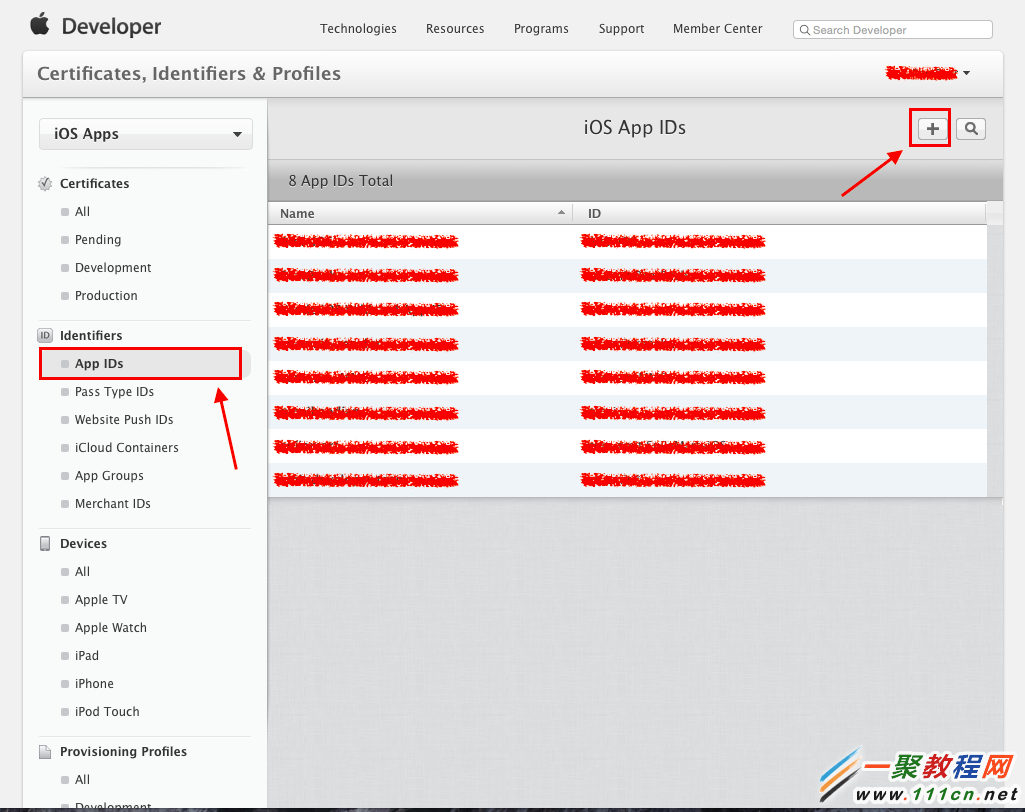Click the Devices section icon
The width and height of the screenshot is (1025, 812).
(45, 543)
